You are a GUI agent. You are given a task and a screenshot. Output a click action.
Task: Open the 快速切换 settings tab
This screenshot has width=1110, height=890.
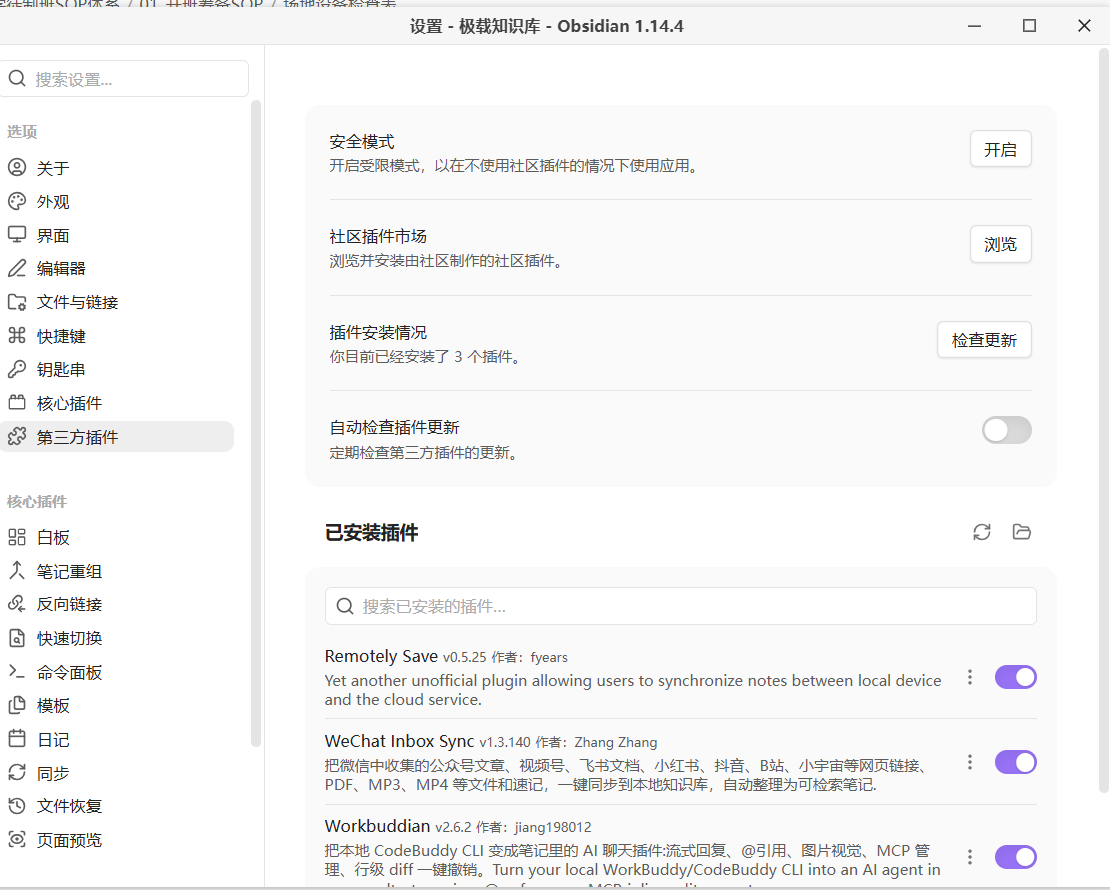[x=117, y=638]
